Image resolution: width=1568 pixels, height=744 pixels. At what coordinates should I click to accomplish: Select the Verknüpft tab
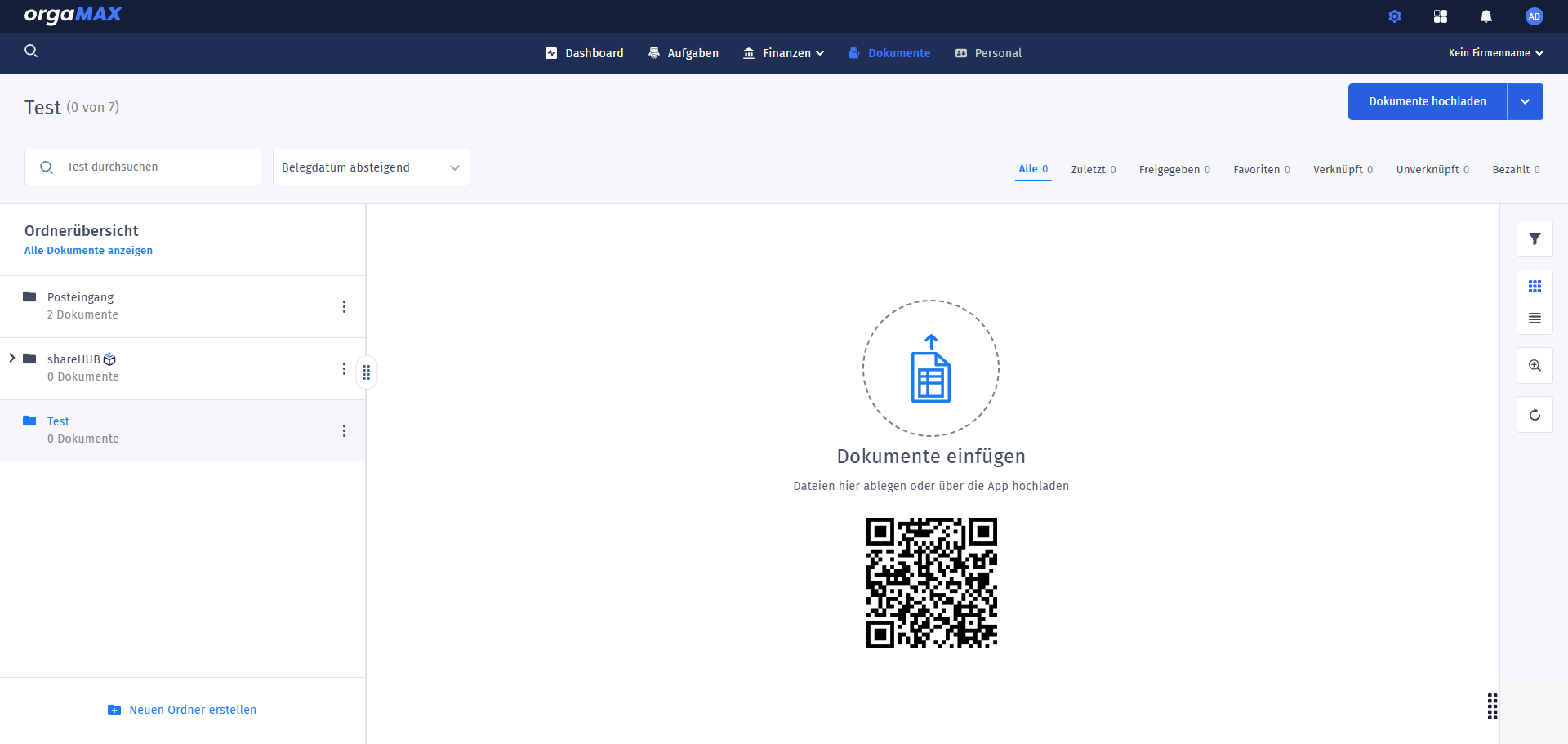(1343, 169)
